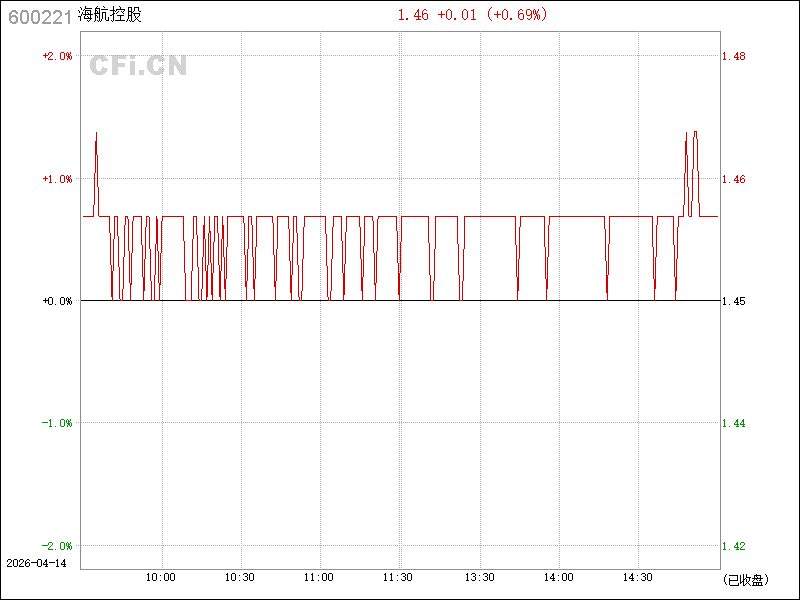Click the -1.0% left axis label
Viewport: 800px width, 600px height.
(57, 423)
